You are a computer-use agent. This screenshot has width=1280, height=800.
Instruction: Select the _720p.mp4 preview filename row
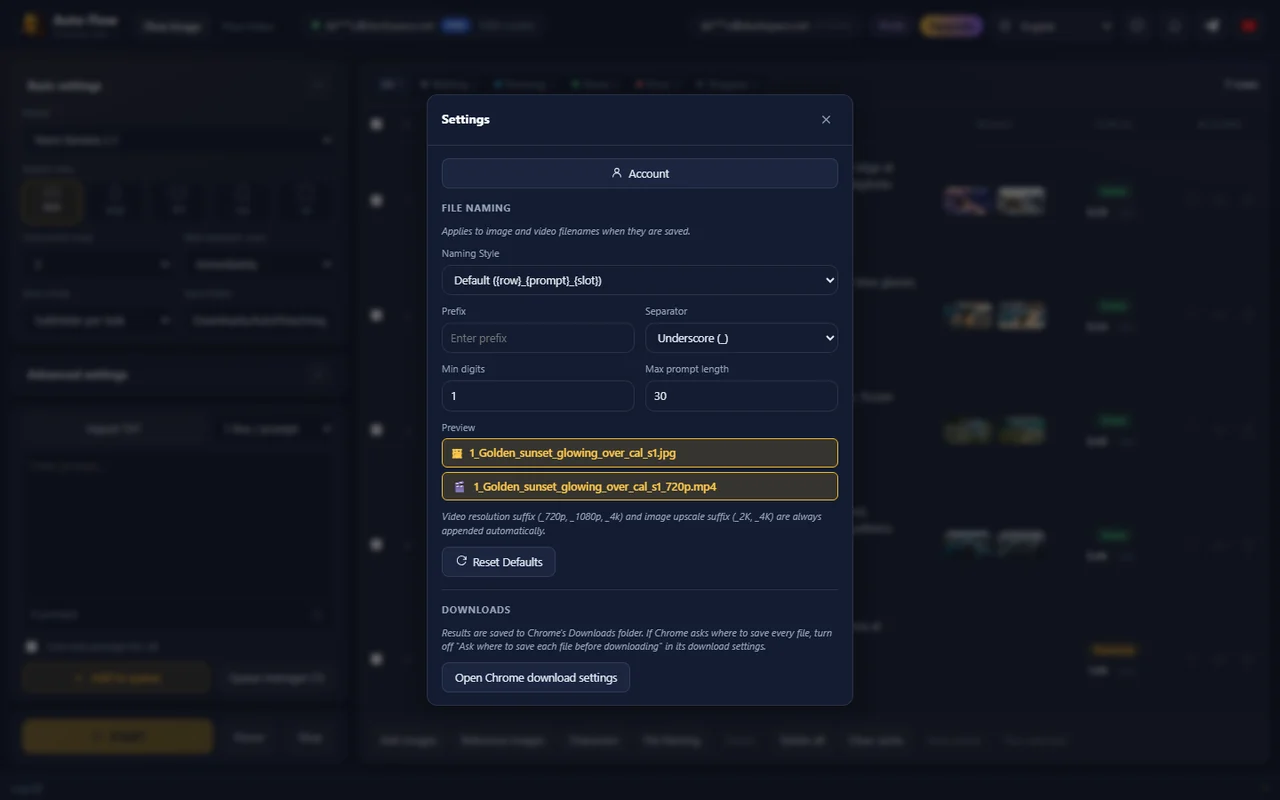coord(640,487)
